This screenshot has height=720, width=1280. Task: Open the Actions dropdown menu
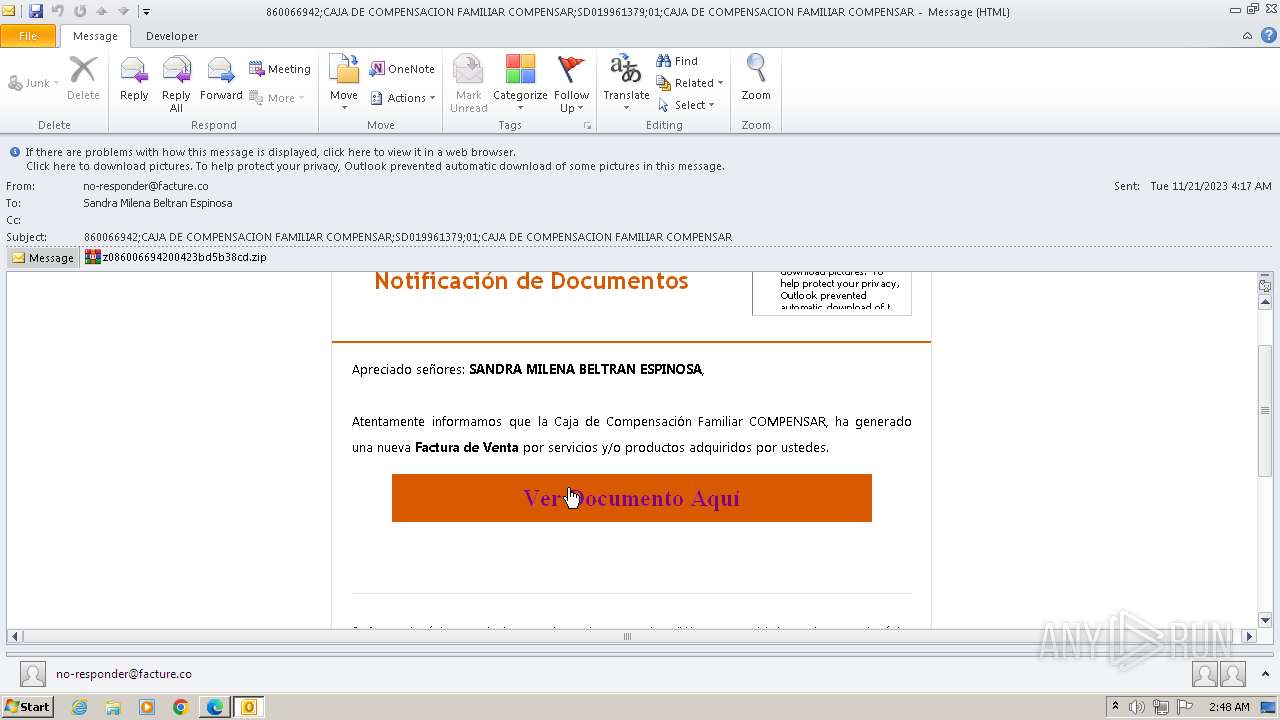[403, 98]
